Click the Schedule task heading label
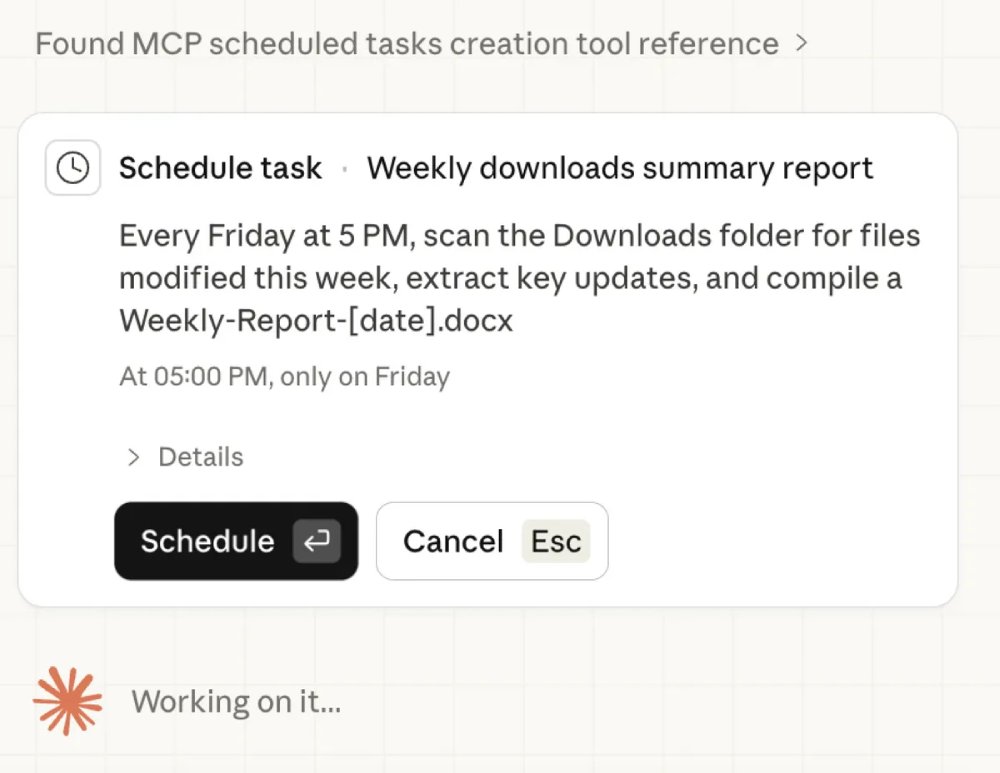This screenshot has width=1000, height=773. tap(220, 168)
